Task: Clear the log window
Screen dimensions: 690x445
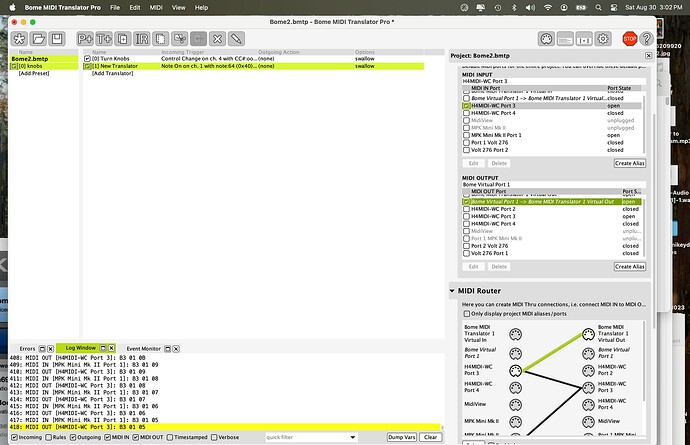Action: (x=430, y=437)
